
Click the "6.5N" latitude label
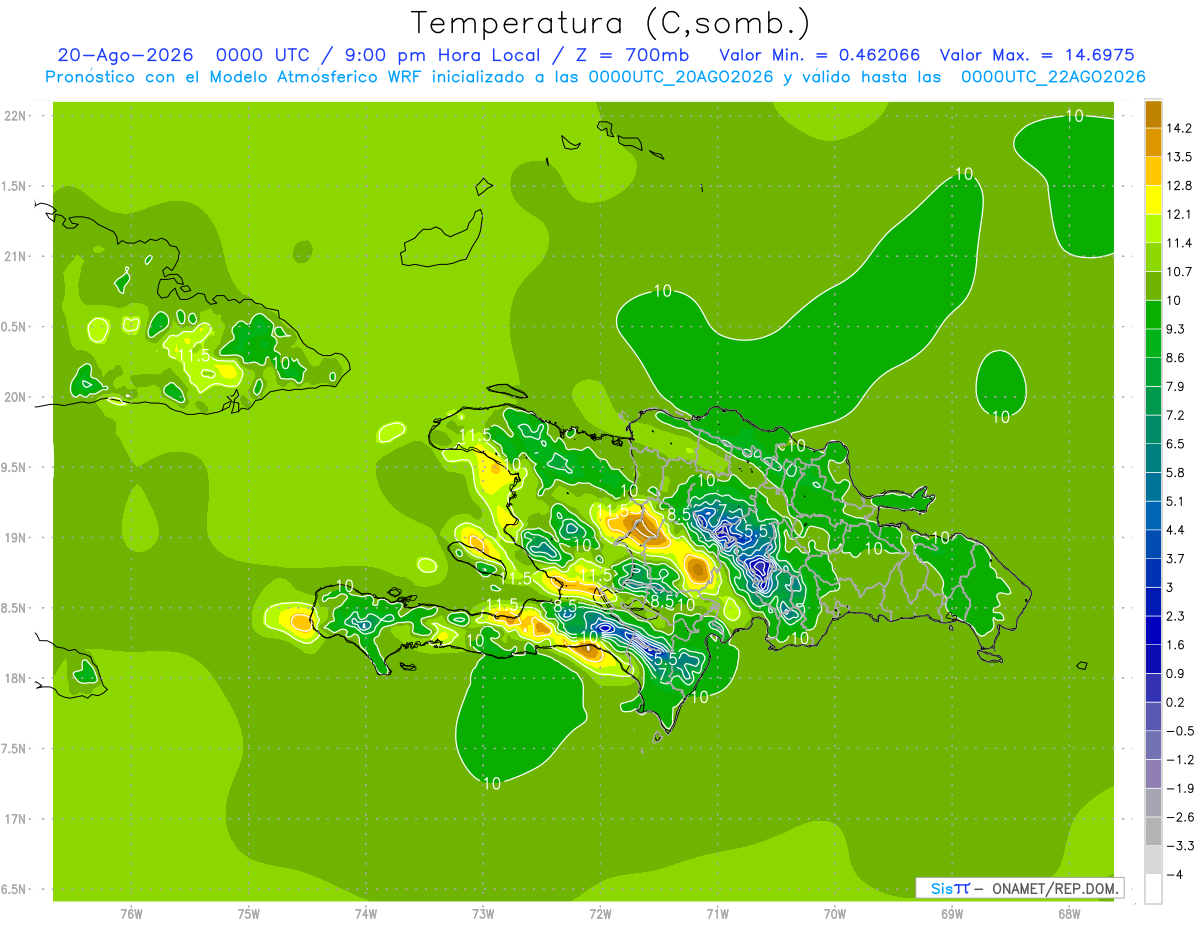[x=15, y=890]
